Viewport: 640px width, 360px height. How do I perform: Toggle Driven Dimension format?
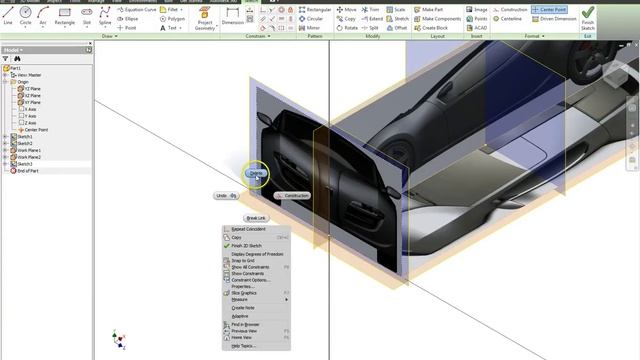pyautogui.click(x=554, y=19)
